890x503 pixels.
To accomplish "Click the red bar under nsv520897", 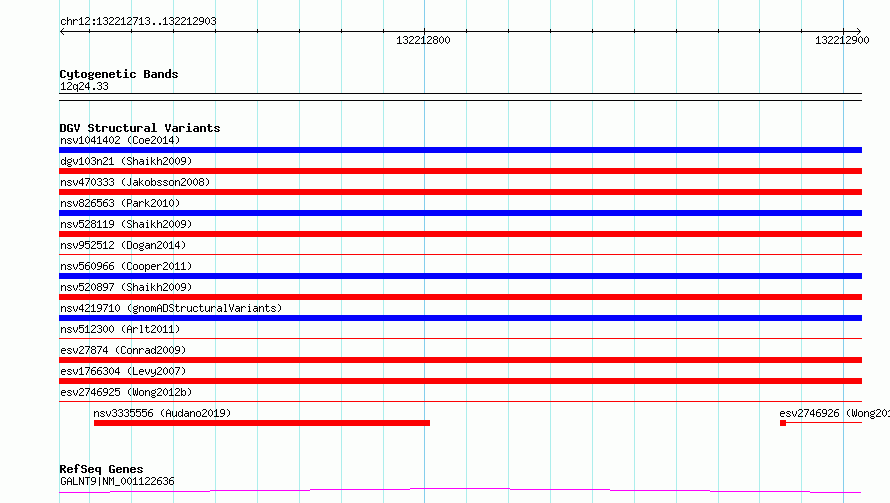I will (460, 297).
